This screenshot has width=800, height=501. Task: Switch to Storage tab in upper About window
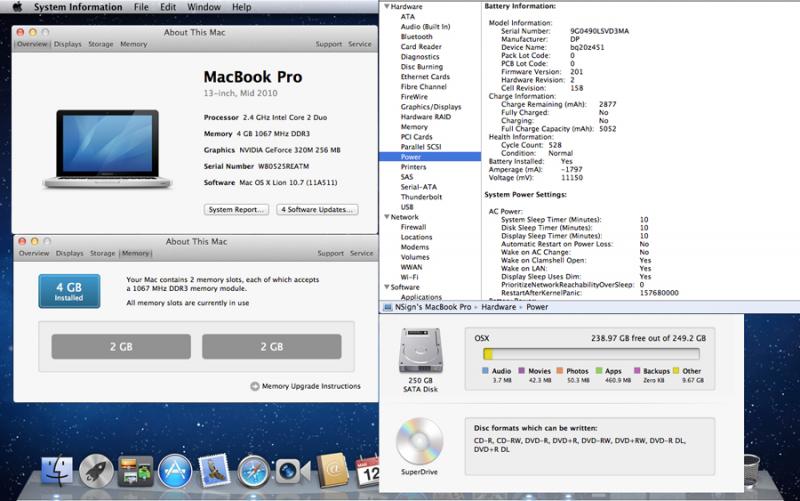pos(101,44)
